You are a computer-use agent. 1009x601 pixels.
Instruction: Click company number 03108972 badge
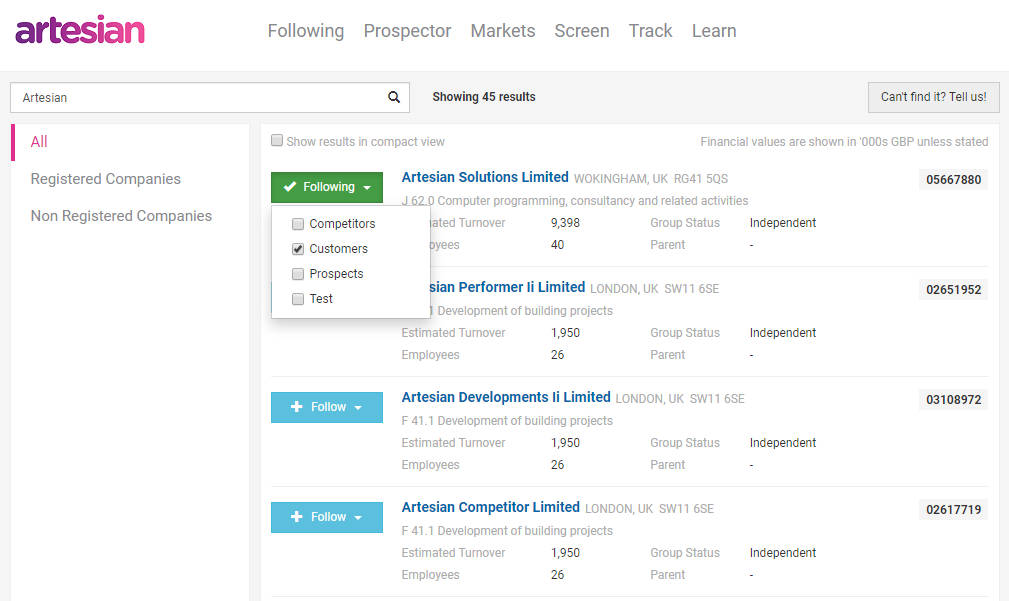click(953, 400)
